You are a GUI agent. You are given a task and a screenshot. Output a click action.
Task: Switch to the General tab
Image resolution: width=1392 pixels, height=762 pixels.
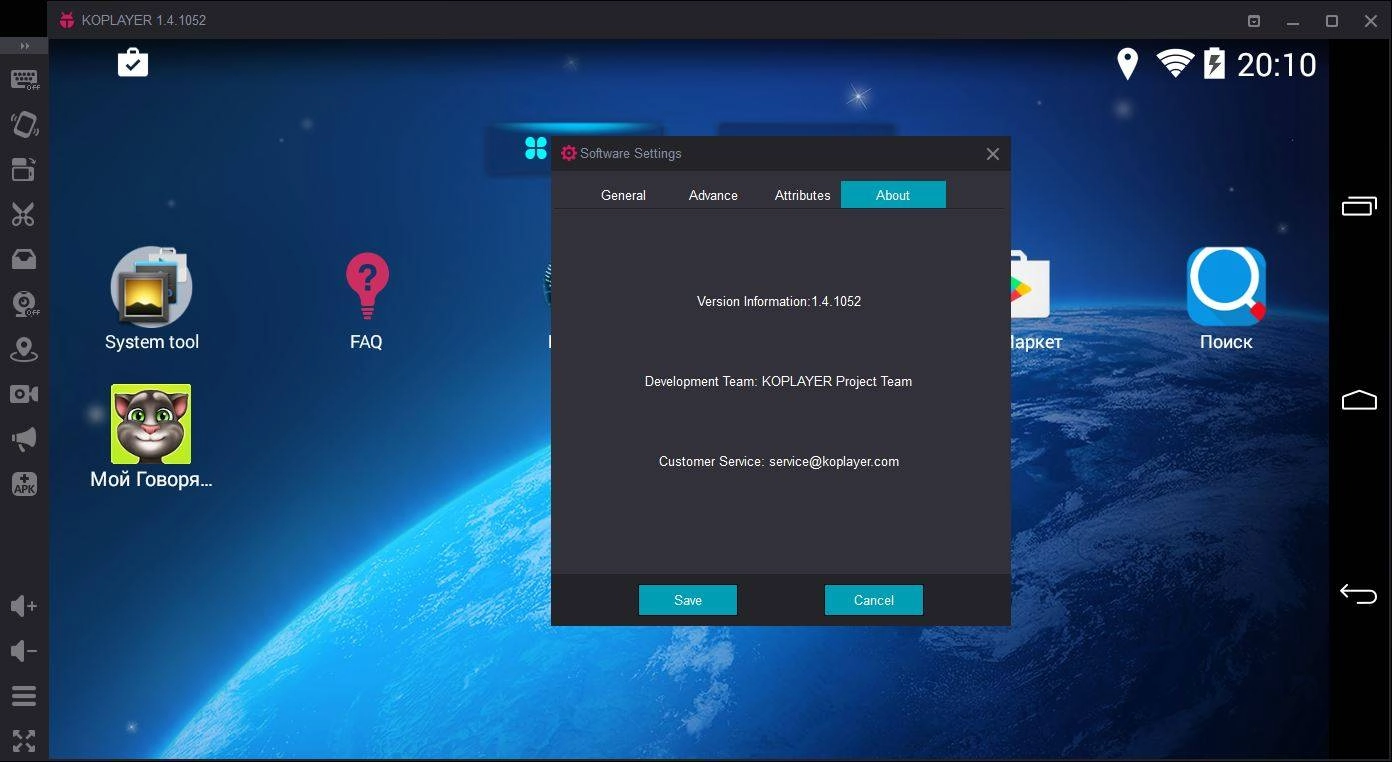(623, 195)
